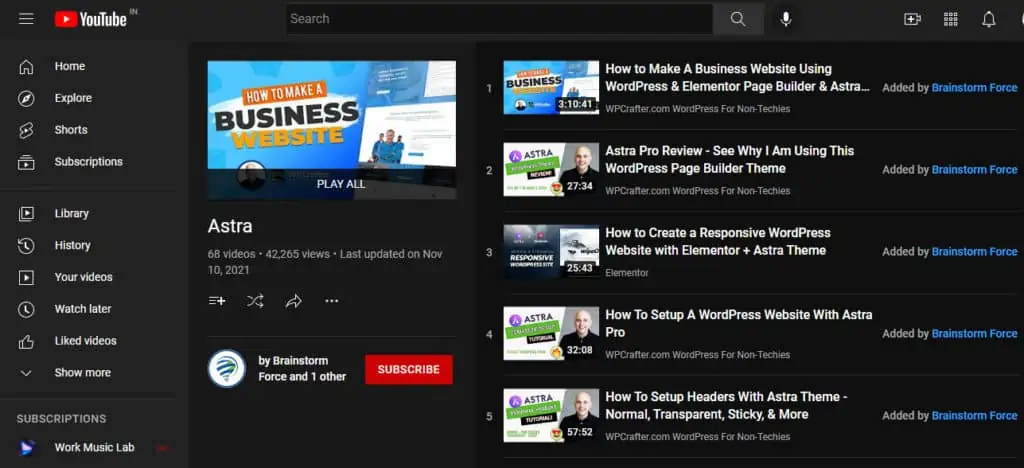The image size is (1024, 468).
Task: Click the red Subscribe button
Action: tap(408, 369)
